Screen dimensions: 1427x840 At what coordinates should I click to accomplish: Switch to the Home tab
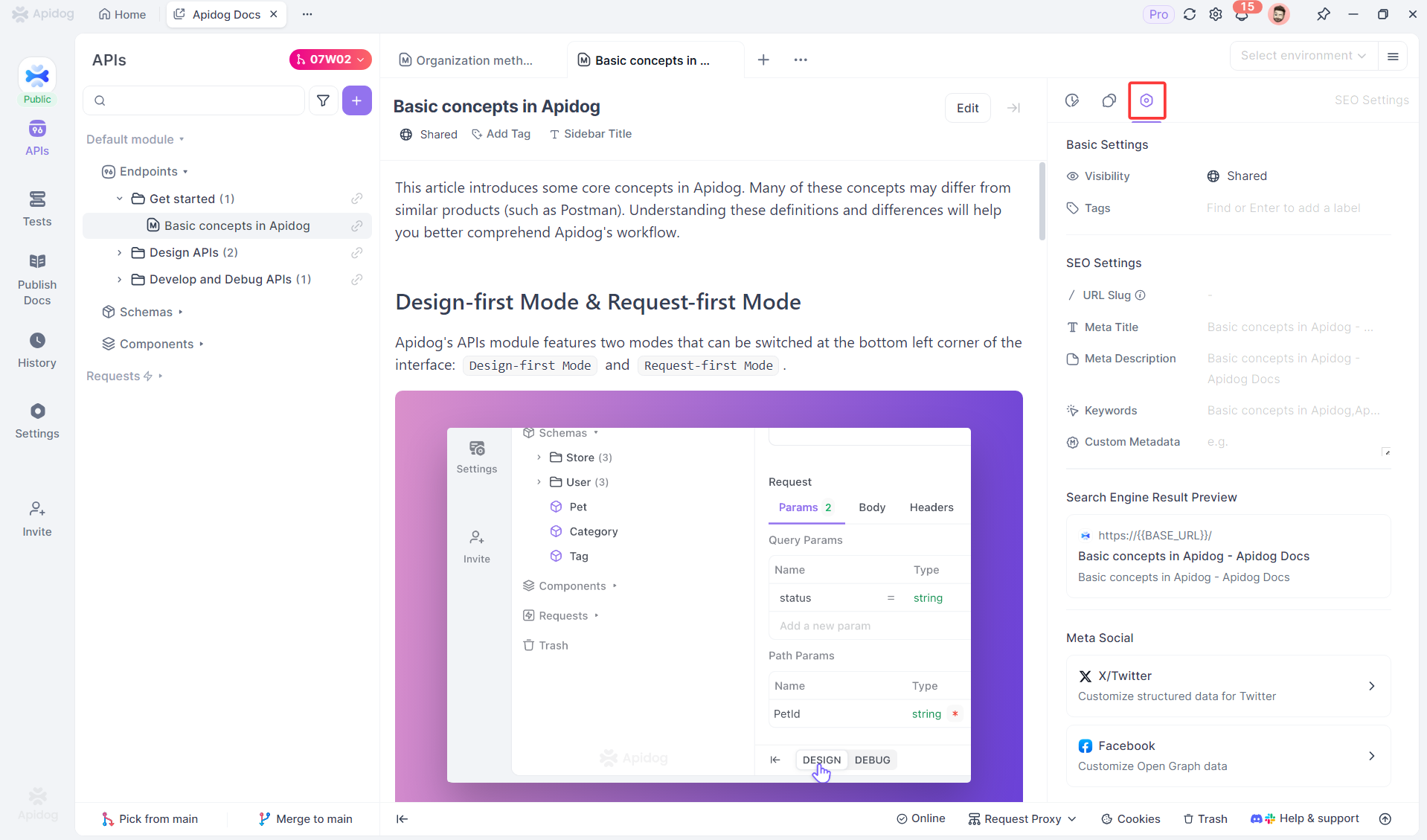[x=123, y=14]
